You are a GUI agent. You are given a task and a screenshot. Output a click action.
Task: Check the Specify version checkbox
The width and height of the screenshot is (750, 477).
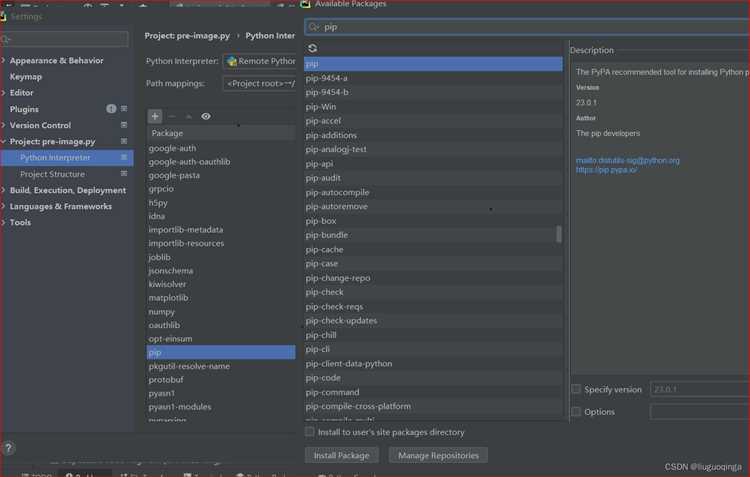coord(576,389)
